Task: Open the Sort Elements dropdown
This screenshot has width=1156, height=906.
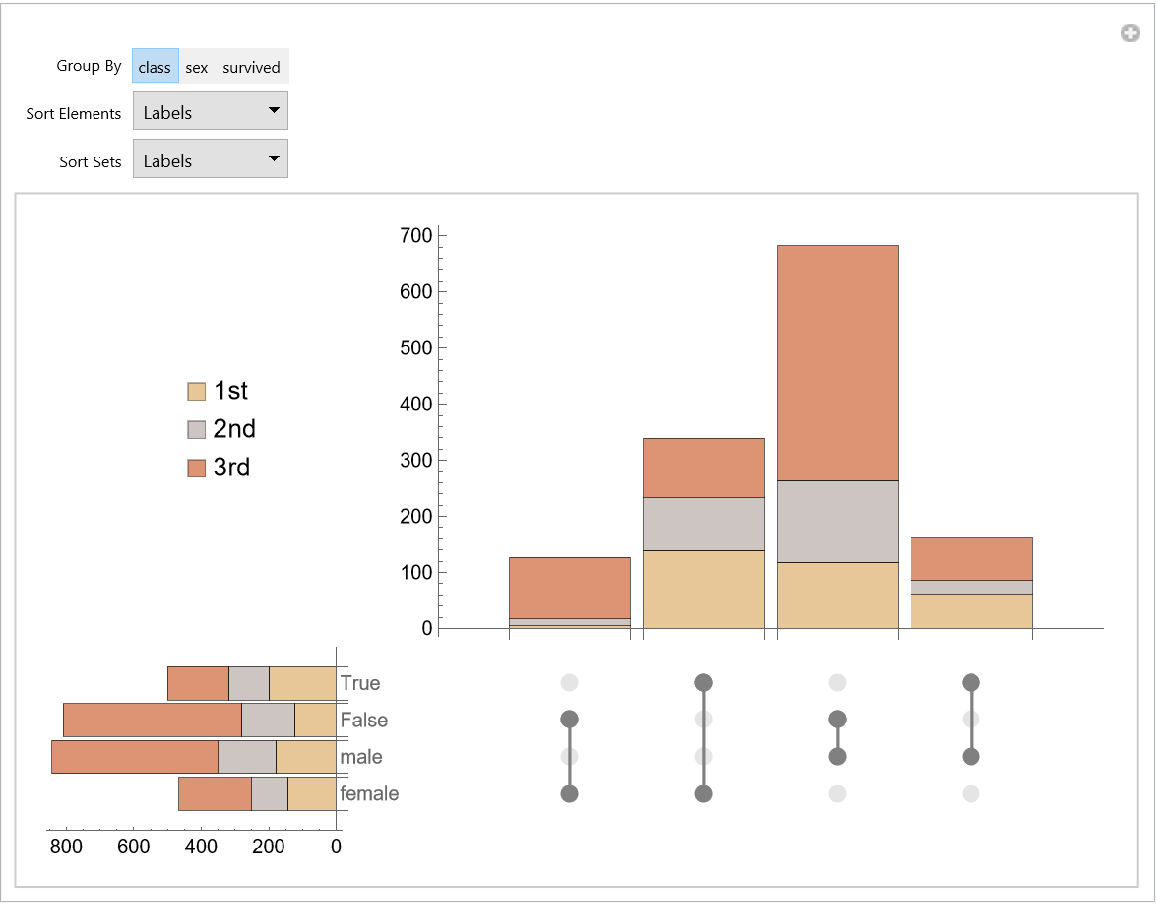Action: coord(210,112)
